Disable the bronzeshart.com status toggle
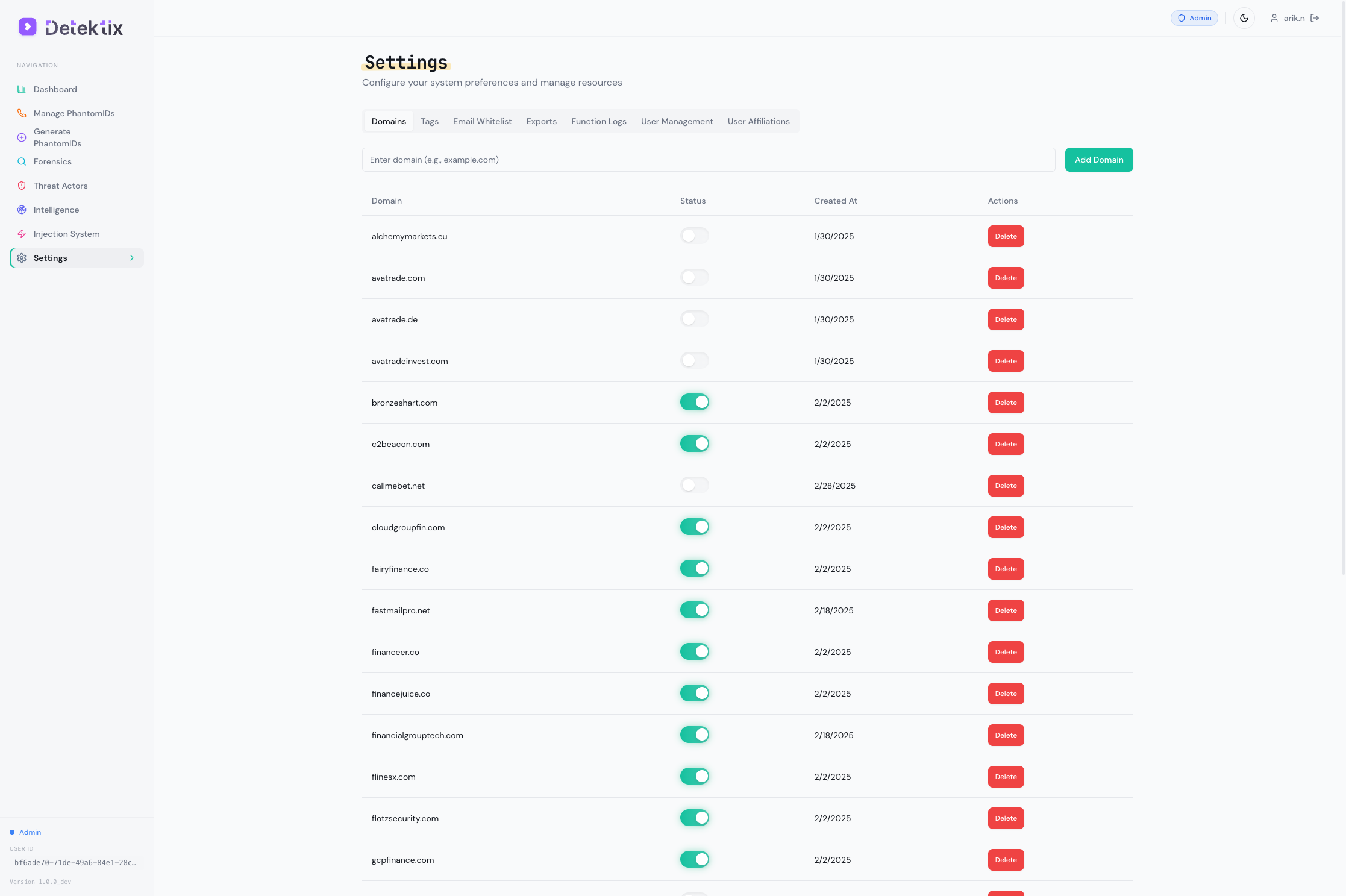Viewport: 1346px width, 896px height. (694, 402)
